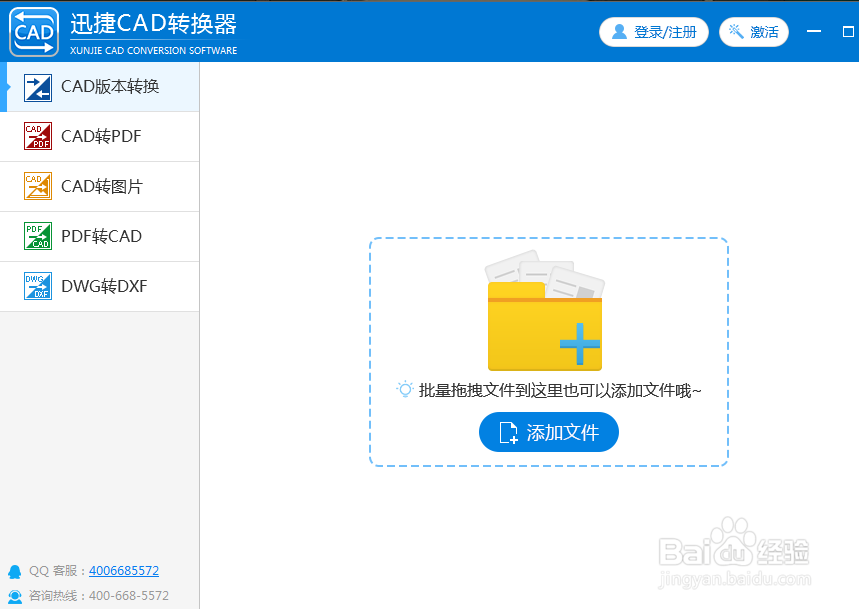The width and height of the screenshot is (859, 609).
Task: Maximize the converter window
Action: tap(848, 32)
